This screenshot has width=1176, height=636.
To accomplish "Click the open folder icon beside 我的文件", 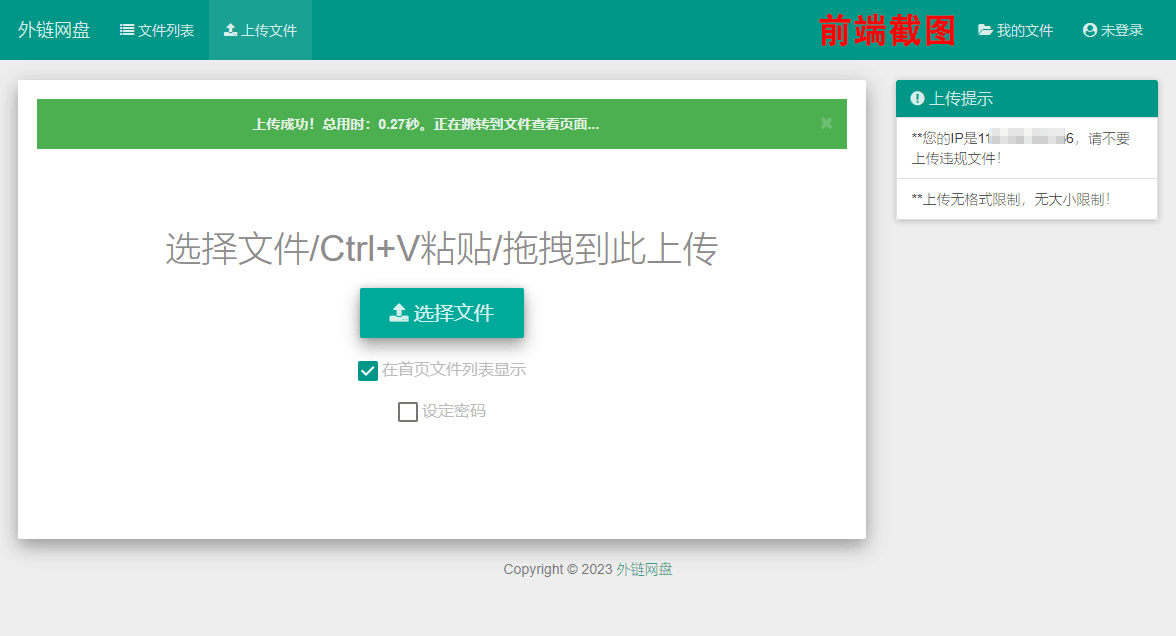I will (x=985, y=30).
